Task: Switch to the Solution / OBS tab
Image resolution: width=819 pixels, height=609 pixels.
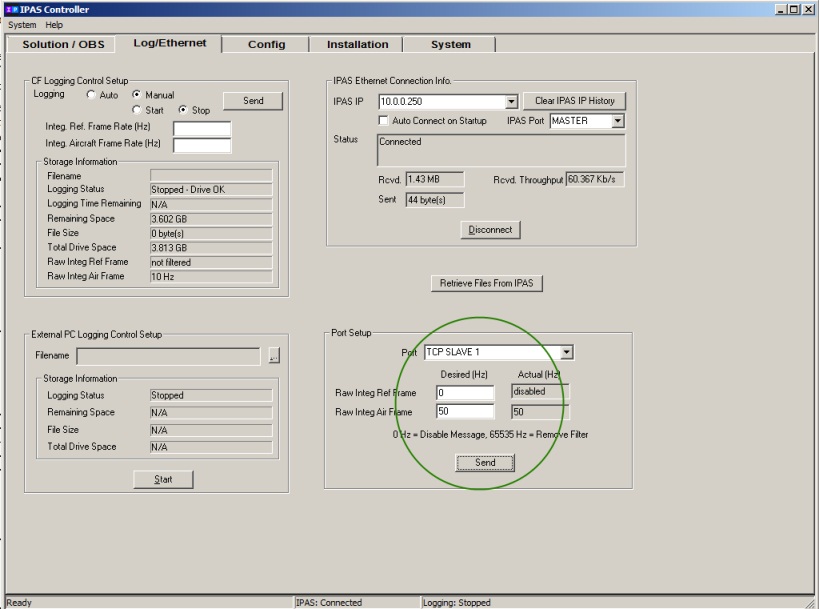Action: (63, 44)
